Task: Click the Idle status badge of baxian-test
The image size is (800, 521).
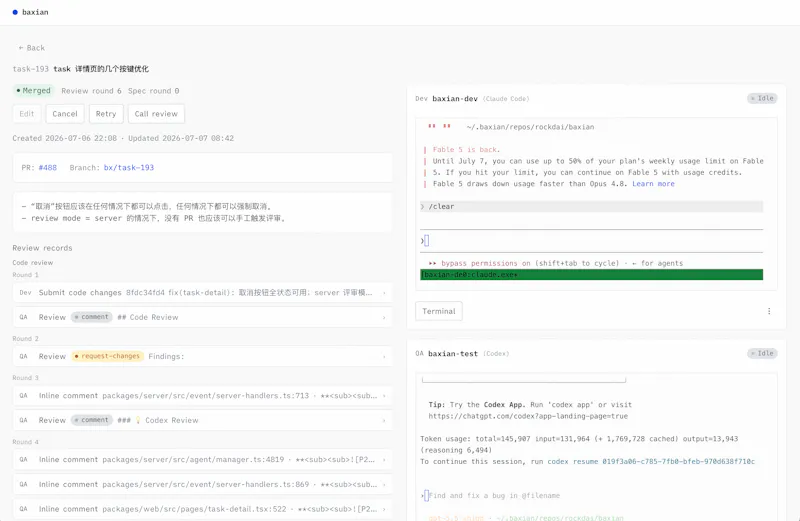Action: point(762,354)
